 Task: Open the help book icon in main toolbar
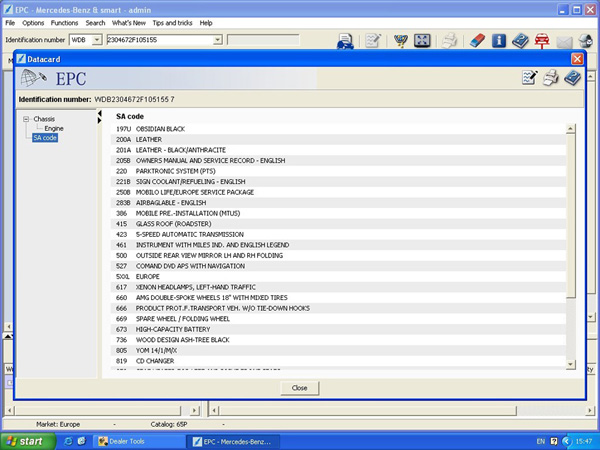pos(520,41)
